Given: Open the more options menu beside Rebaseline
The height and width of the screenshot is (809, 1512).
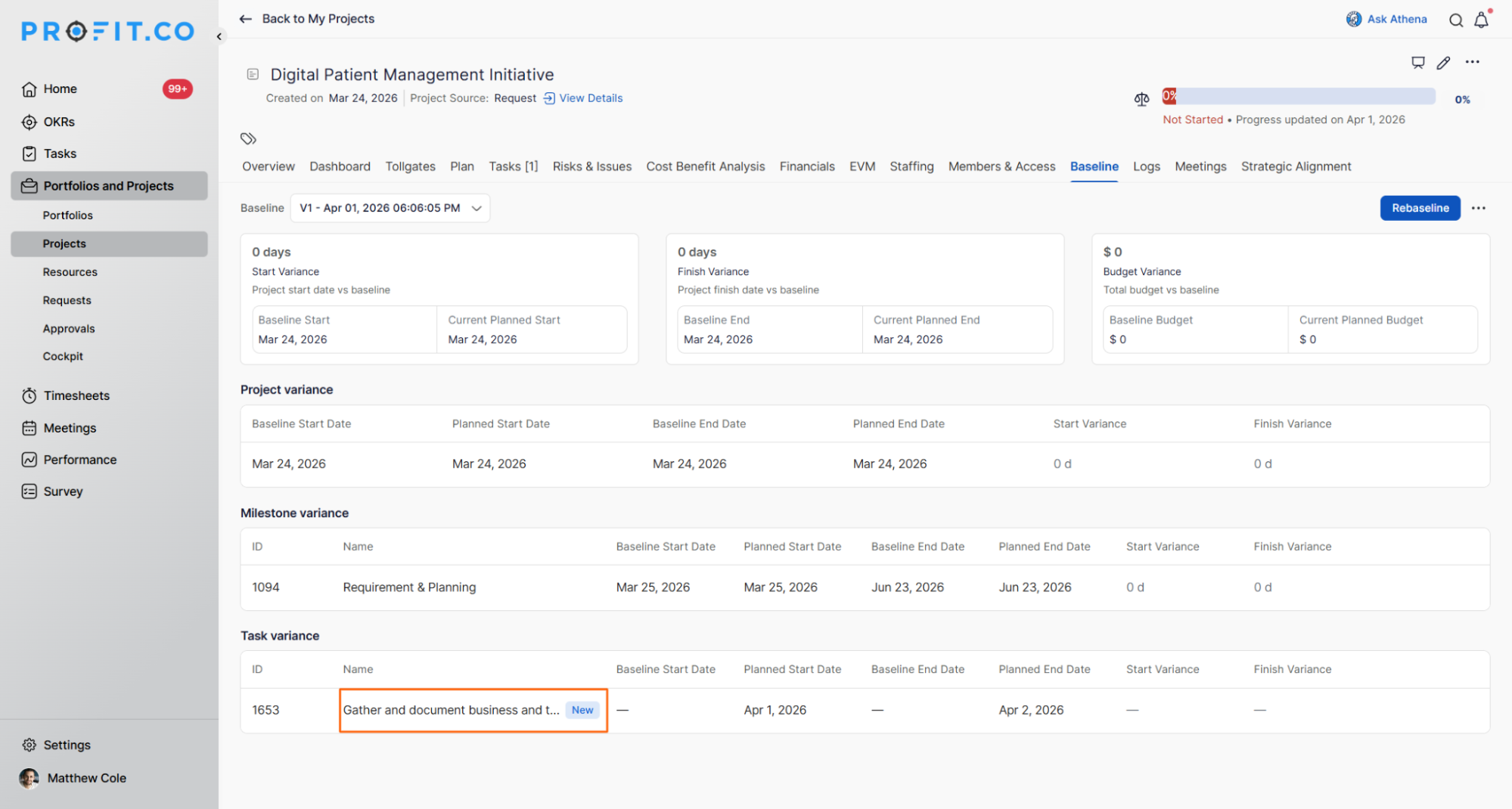Looking at the screenshot, I should pos(1478,208).
